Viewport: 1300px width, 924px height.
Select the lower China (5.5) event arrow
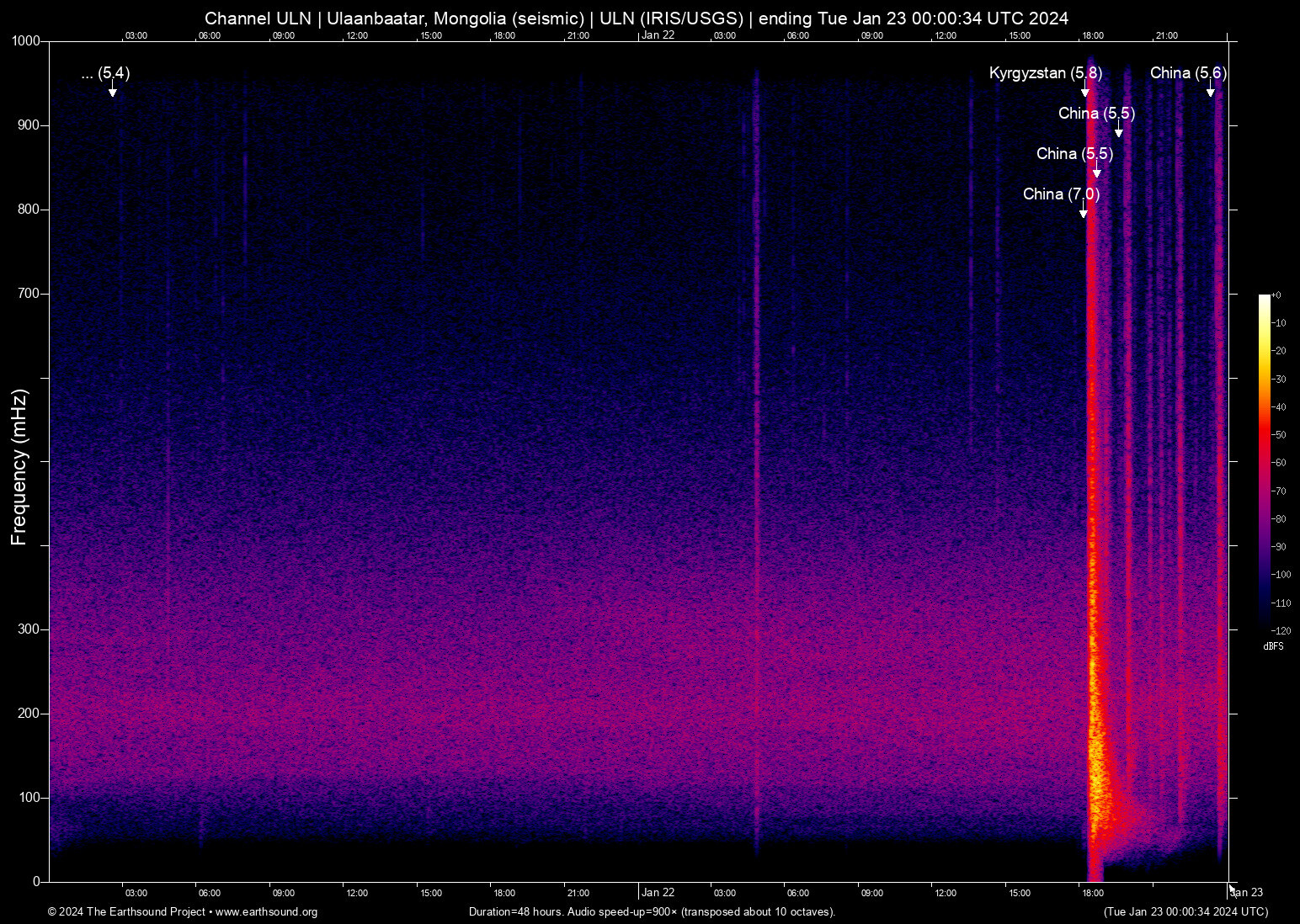[1096, 173]
